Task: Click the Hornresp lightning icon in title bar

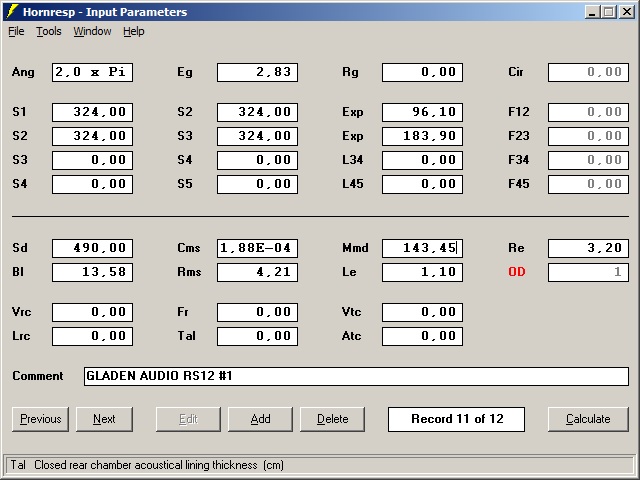Action: click(13, 11)
